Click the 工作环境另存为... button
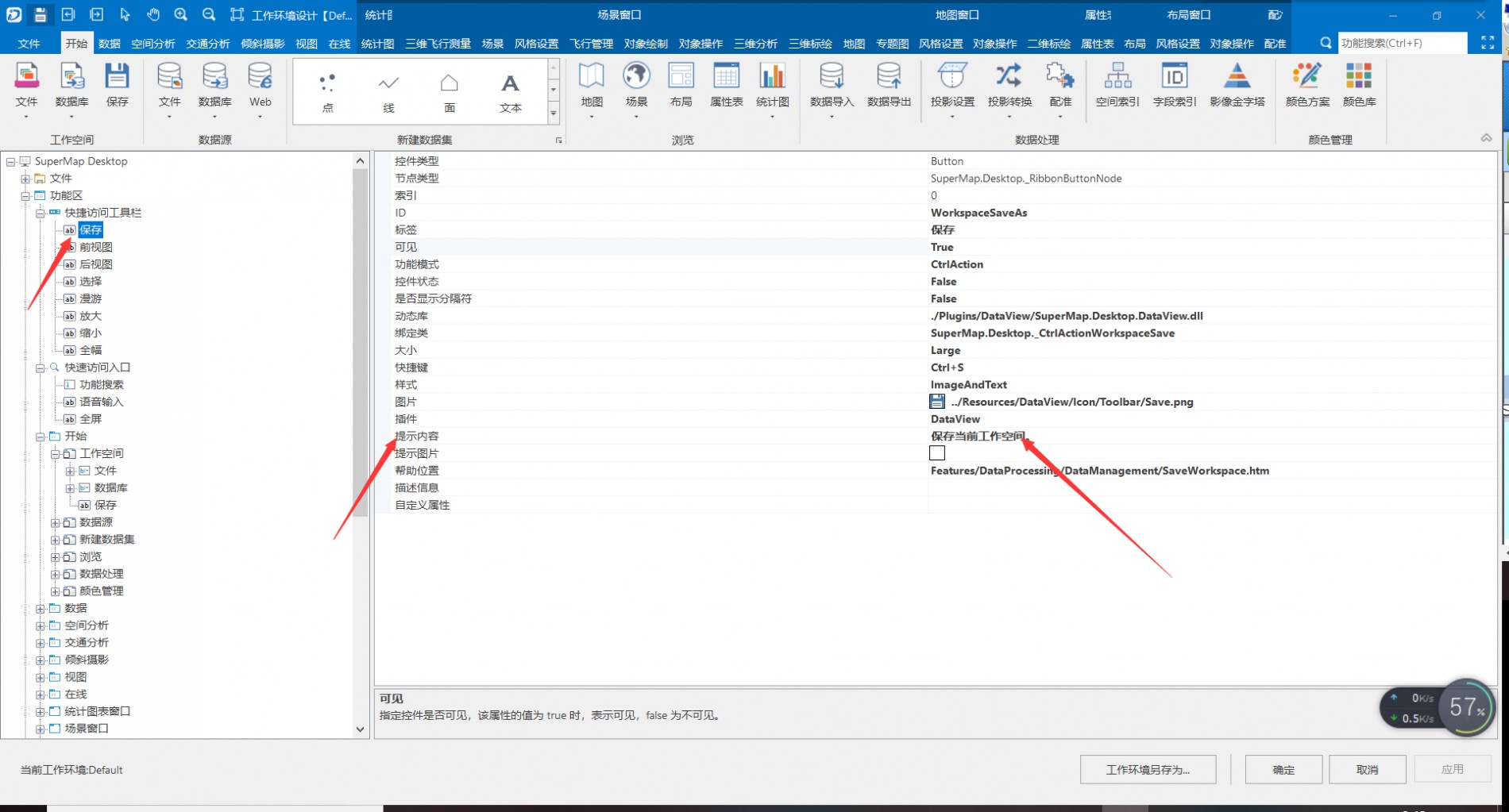1509x812 pixels. (1148, 769)
